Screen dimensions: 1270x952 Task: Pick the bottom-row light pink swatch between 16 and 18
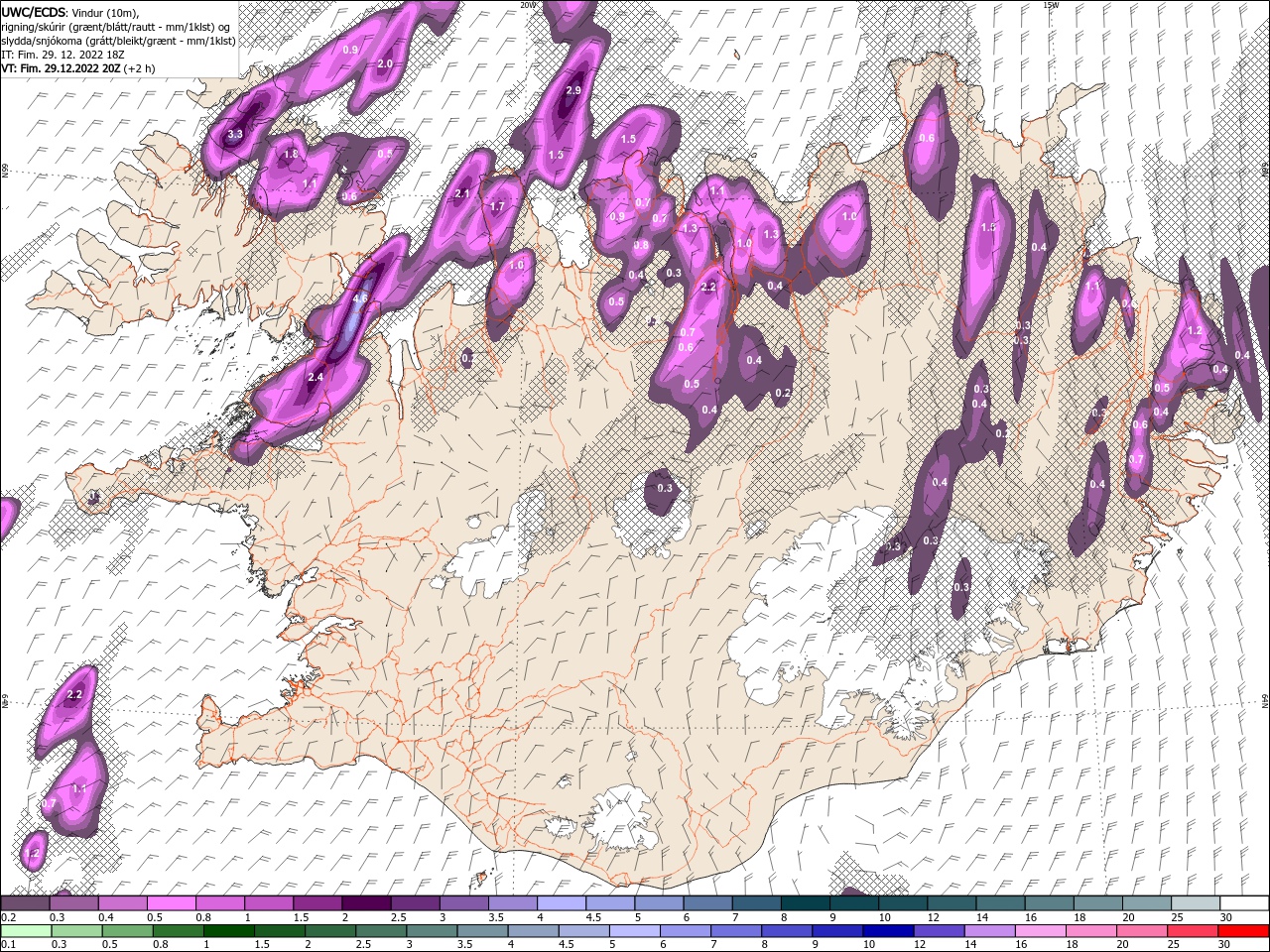pos(1039,931)
